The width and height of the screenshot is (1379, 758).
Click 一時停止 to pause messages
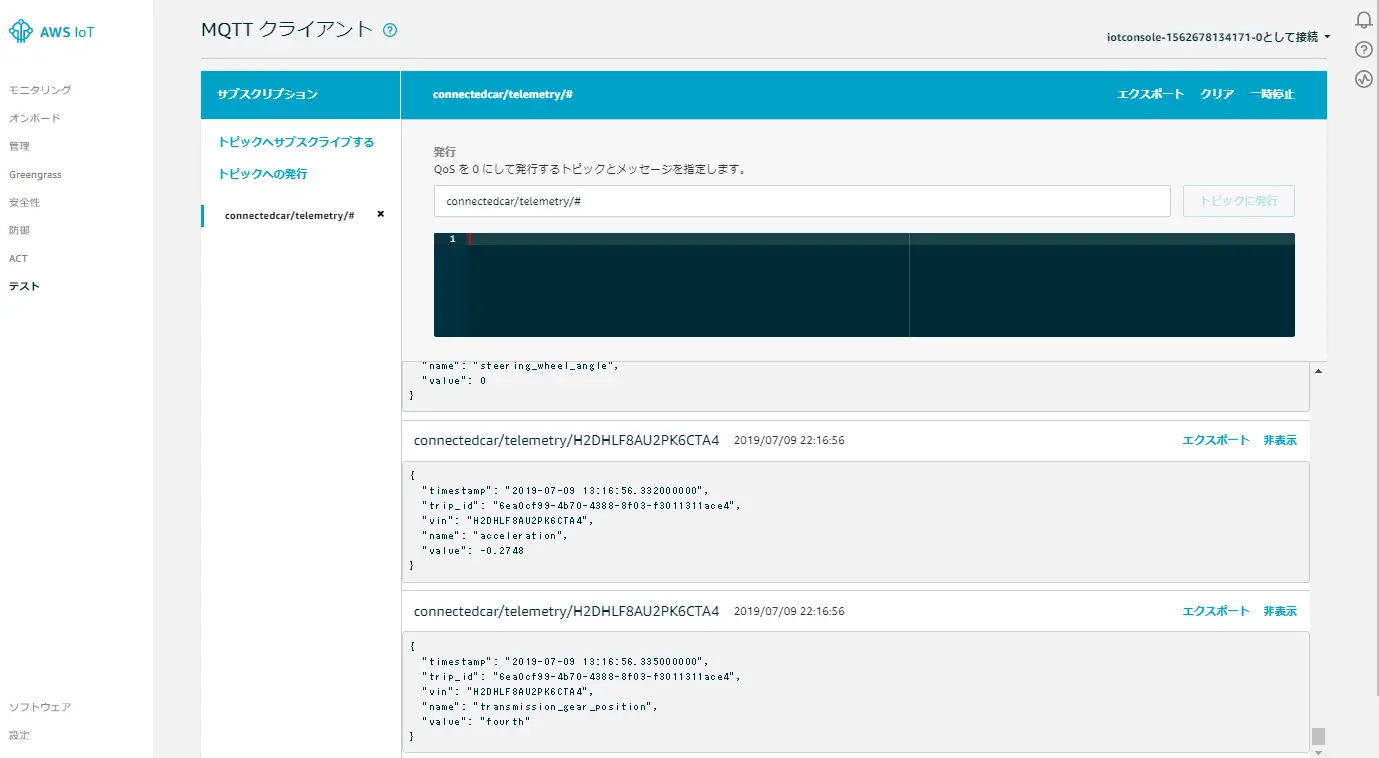coord(1272,94)
